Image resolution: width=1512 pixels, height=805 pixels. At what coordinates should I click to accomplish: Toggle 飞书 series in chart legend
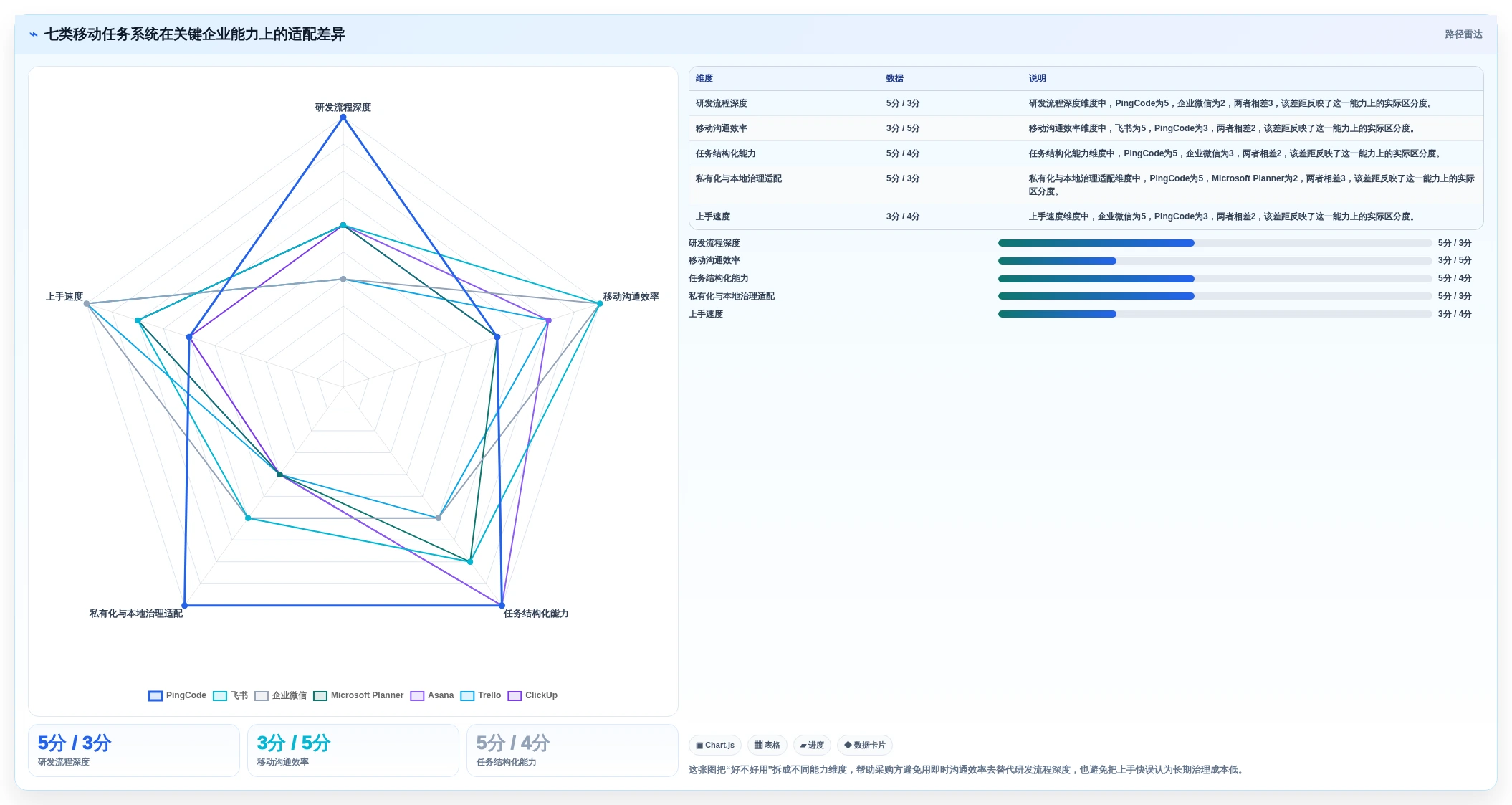click(231, 695)
